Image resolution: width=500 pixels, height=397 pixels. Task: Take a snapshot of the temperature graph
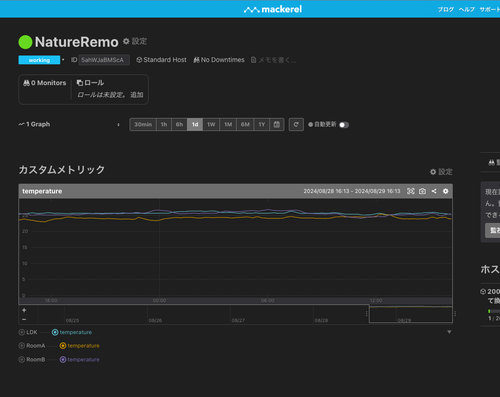[422, 191]
